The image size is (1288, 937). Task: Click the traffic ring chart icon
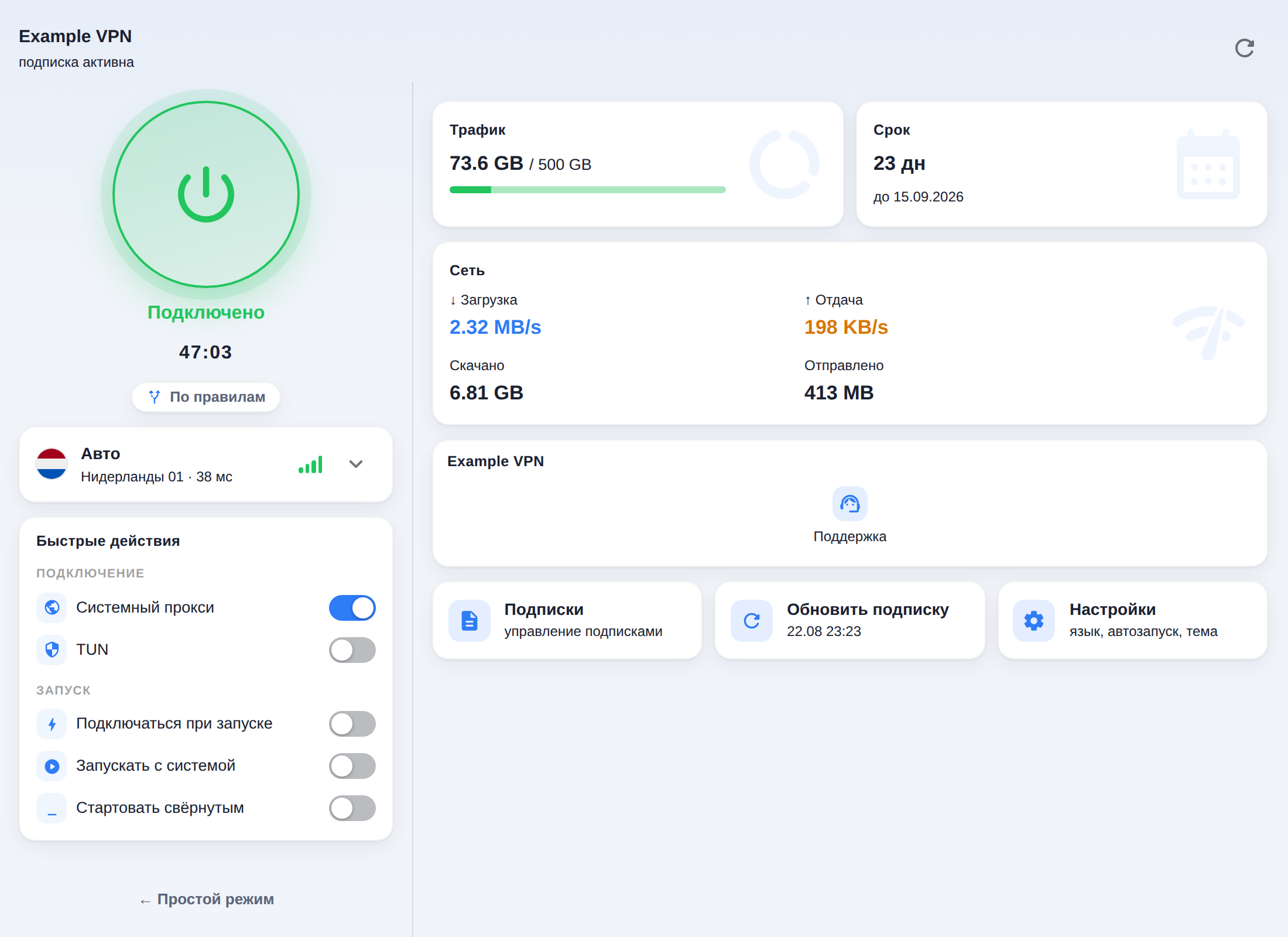[785, 164]
